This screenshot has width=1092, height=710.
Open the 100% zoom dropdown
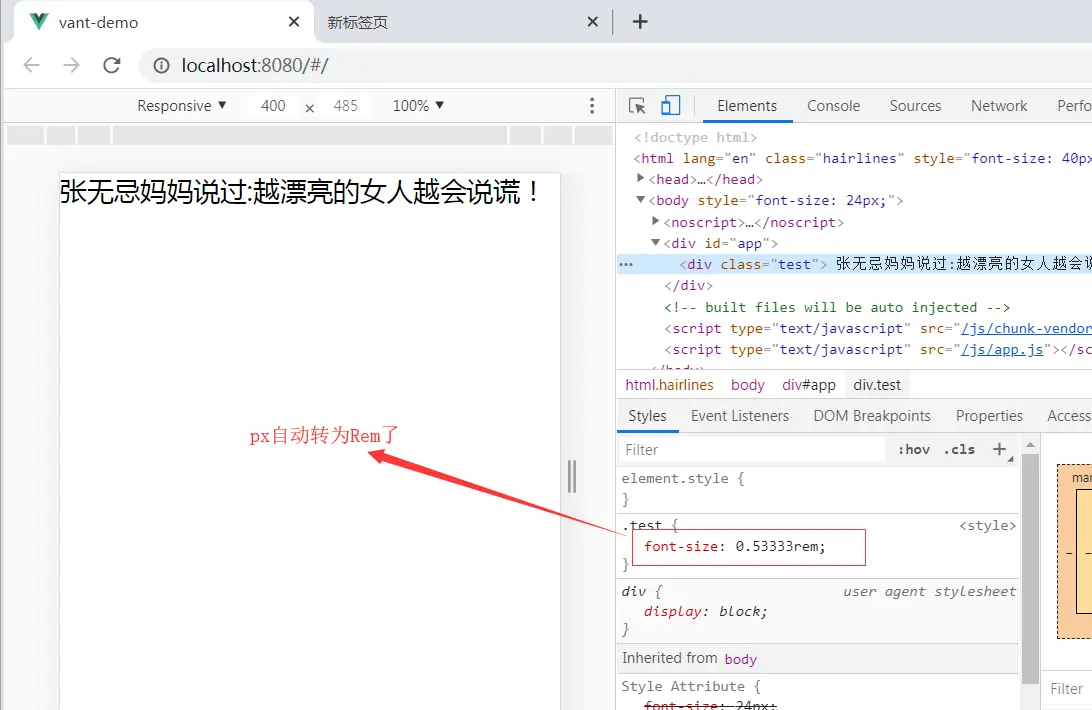(x=418, y=106)
